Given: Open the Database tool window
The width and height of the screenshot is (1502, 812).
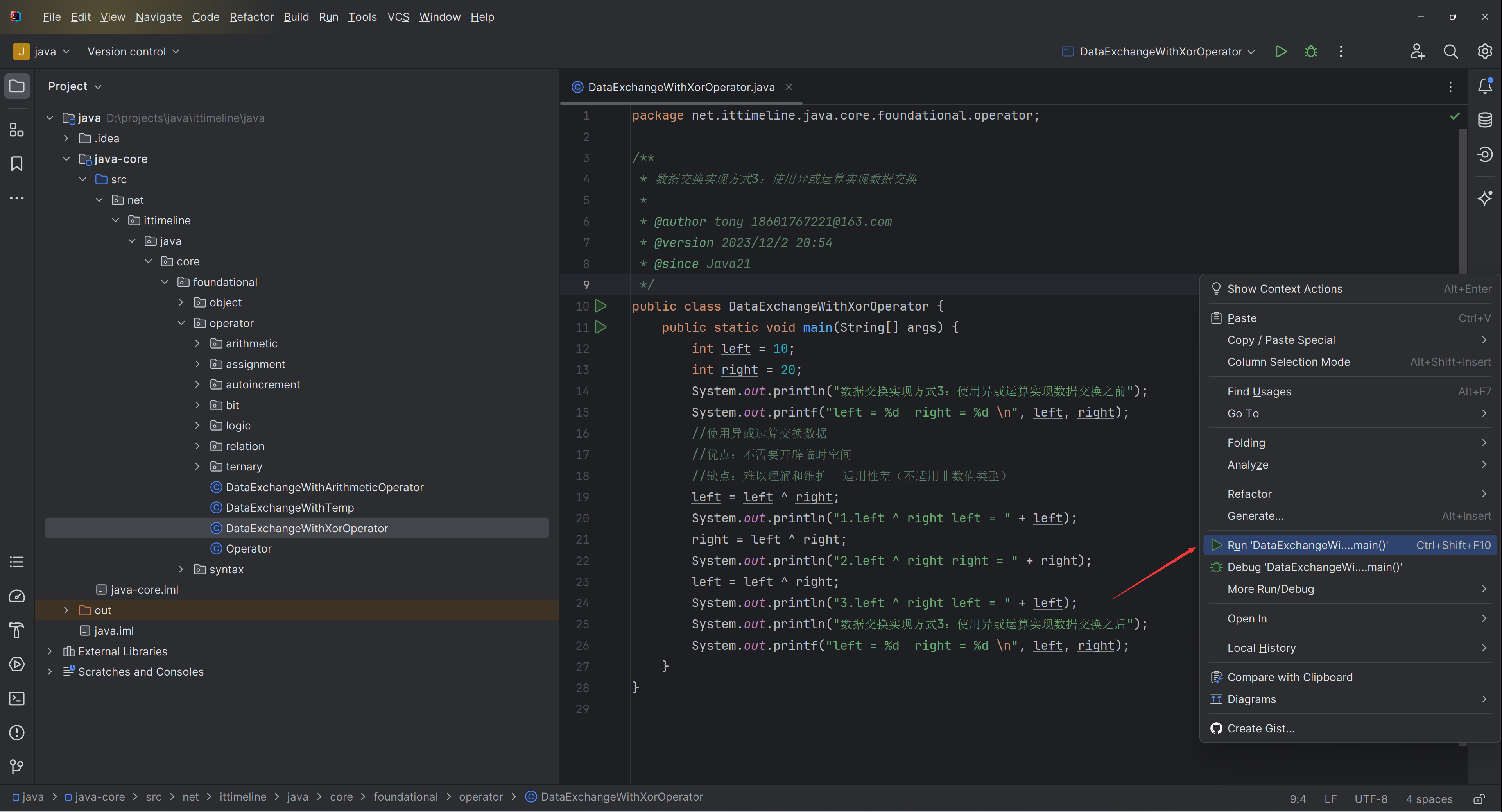Looking at the screenshot, I should click(x=1485, y=120).
